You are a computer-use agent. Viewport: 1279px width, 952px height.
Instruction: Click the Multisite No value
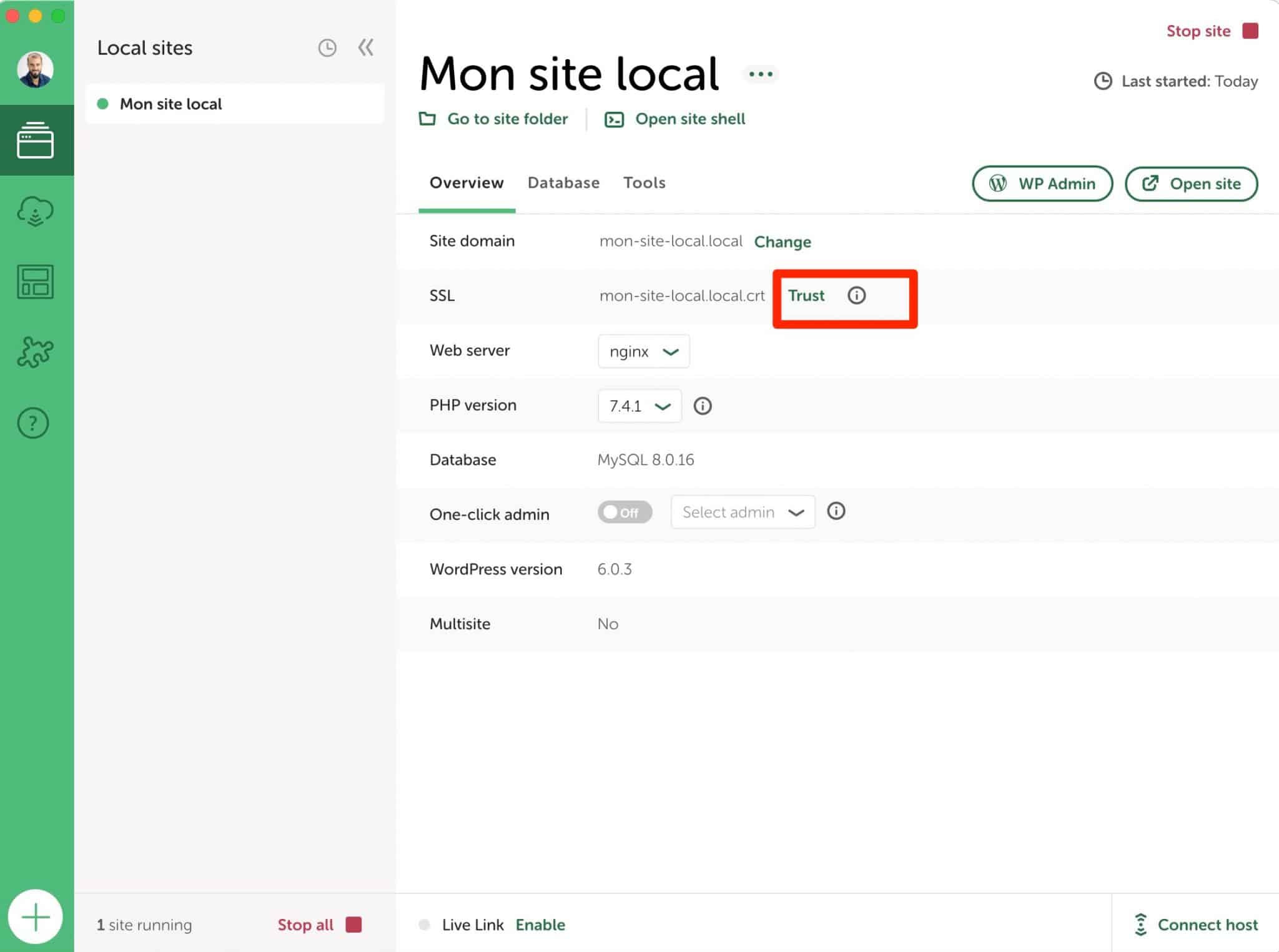tap(608, 624)
